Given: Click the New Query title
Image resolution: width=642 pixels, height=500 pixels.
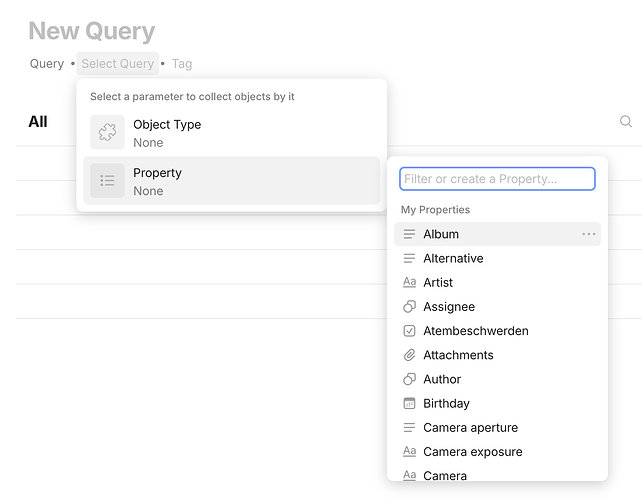Looking at the screenshot, I should 92,31.
